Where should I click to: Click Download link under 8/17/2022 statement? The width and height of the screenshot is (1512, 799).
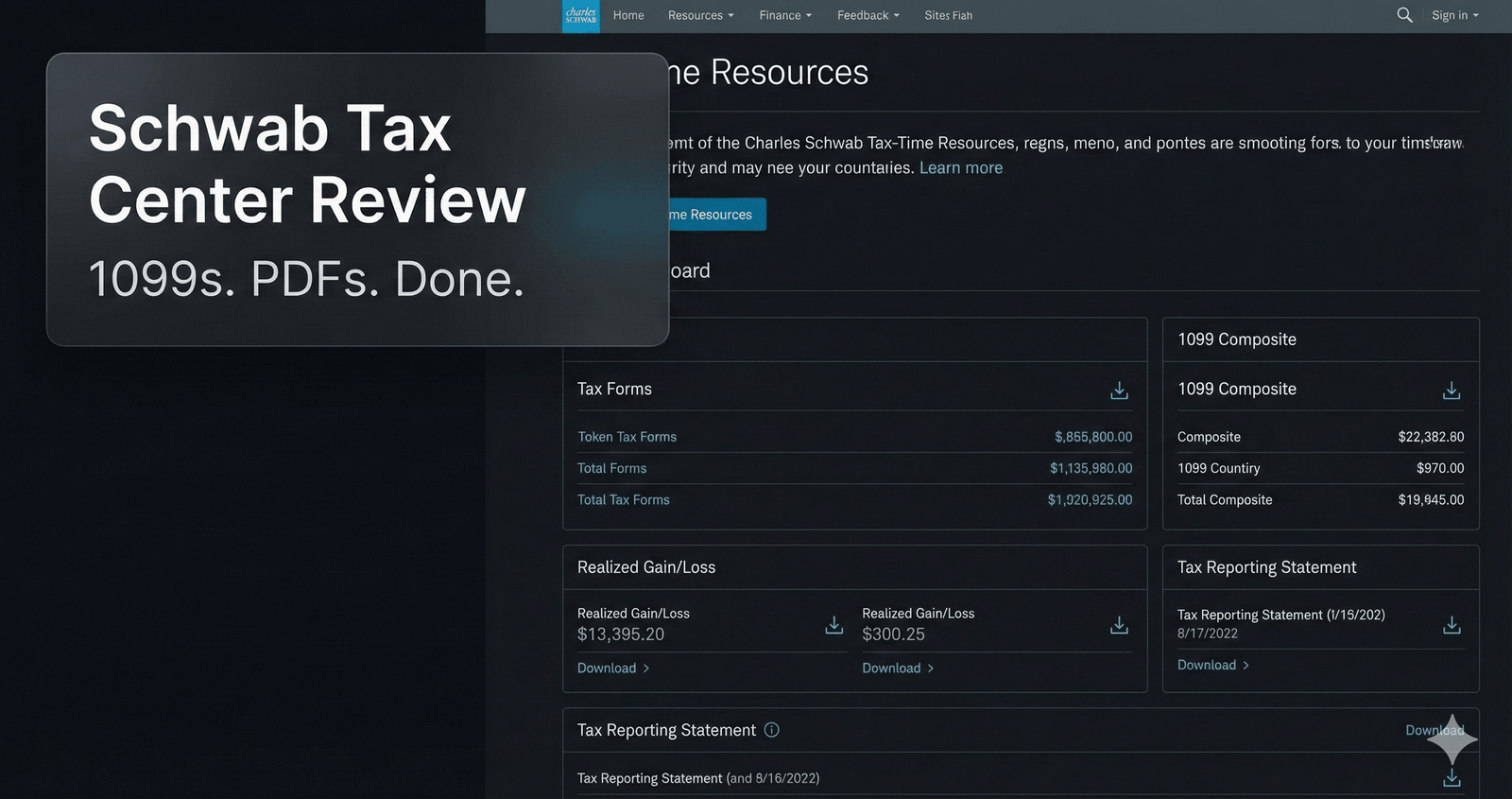tap(1213, 665)
